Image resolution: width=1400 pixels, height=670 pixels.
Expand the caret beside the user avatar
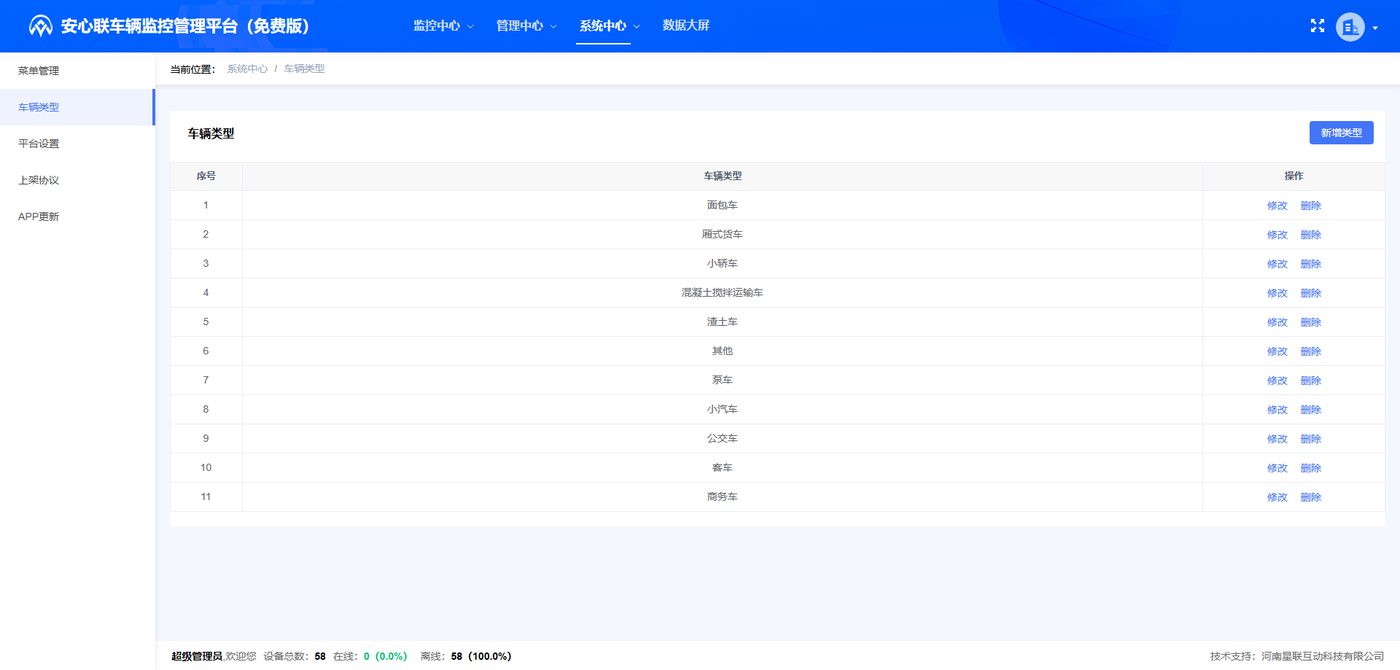pyautogui.click(x=1375, y=28)
